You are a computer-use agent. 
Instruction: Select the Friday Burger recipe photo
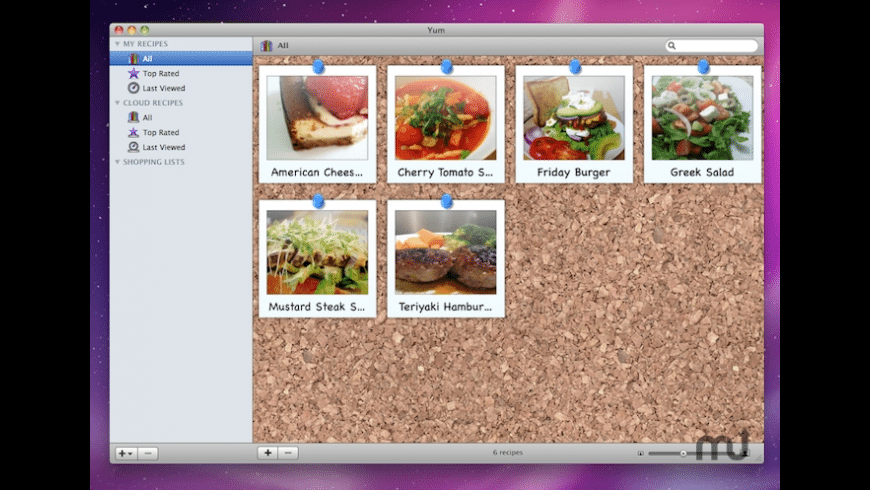click(x=574, y=118)
